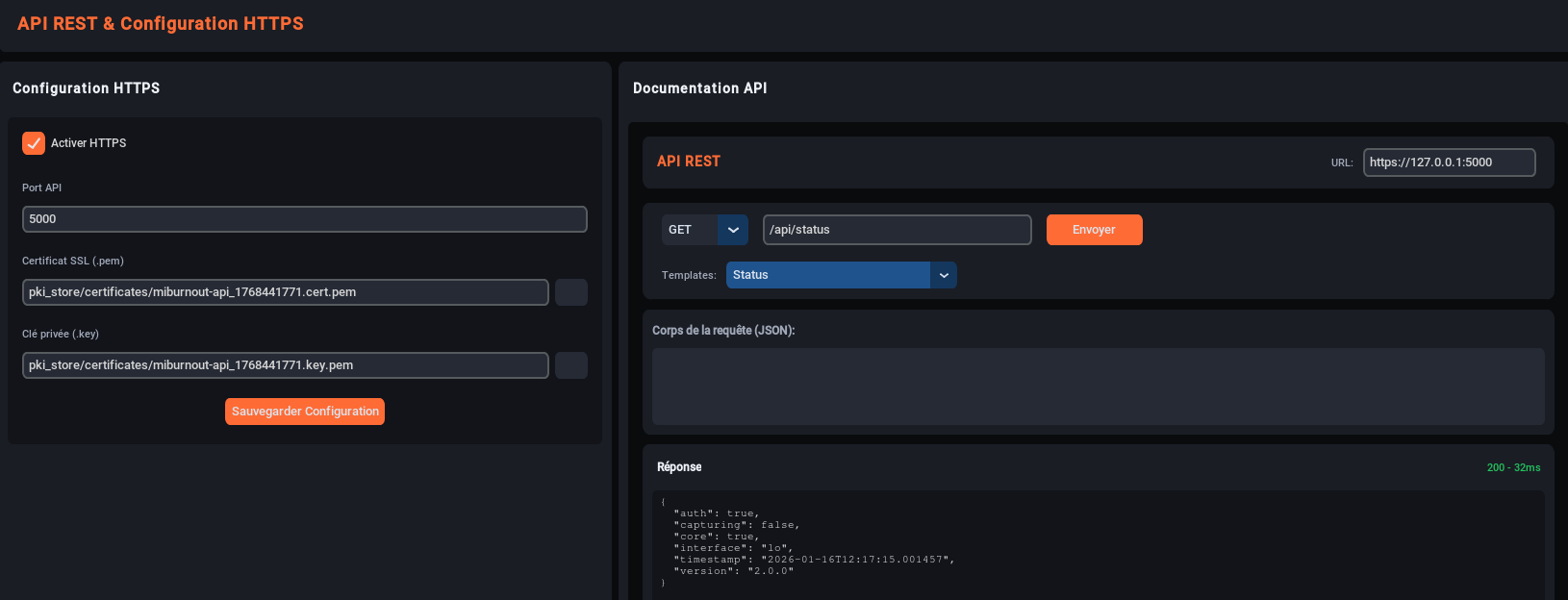Click the "version": "2.0.0" response line
This screenshot has width=1568, height=600.
[734, 571]
